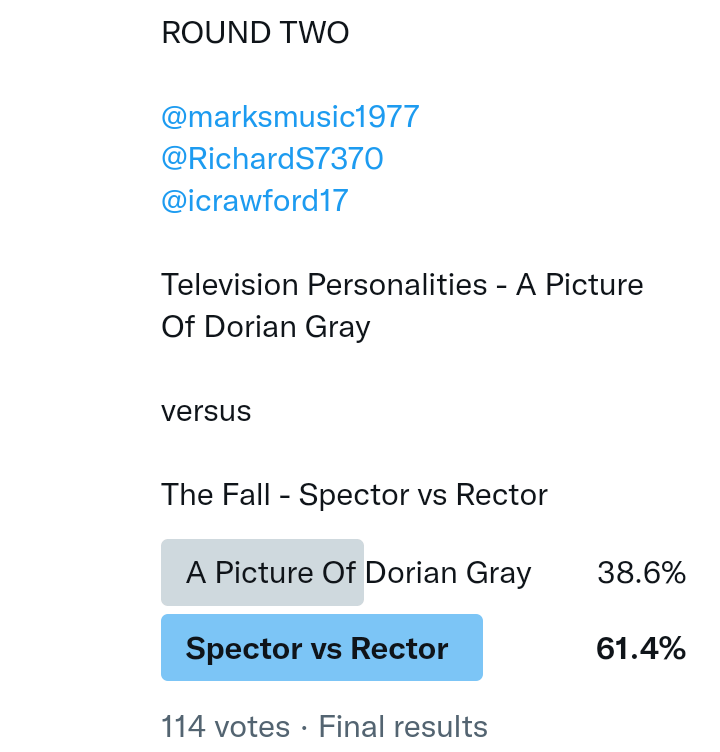
Task: Click the "ROUND TWO" heading text
Action: tap(255, 33)
